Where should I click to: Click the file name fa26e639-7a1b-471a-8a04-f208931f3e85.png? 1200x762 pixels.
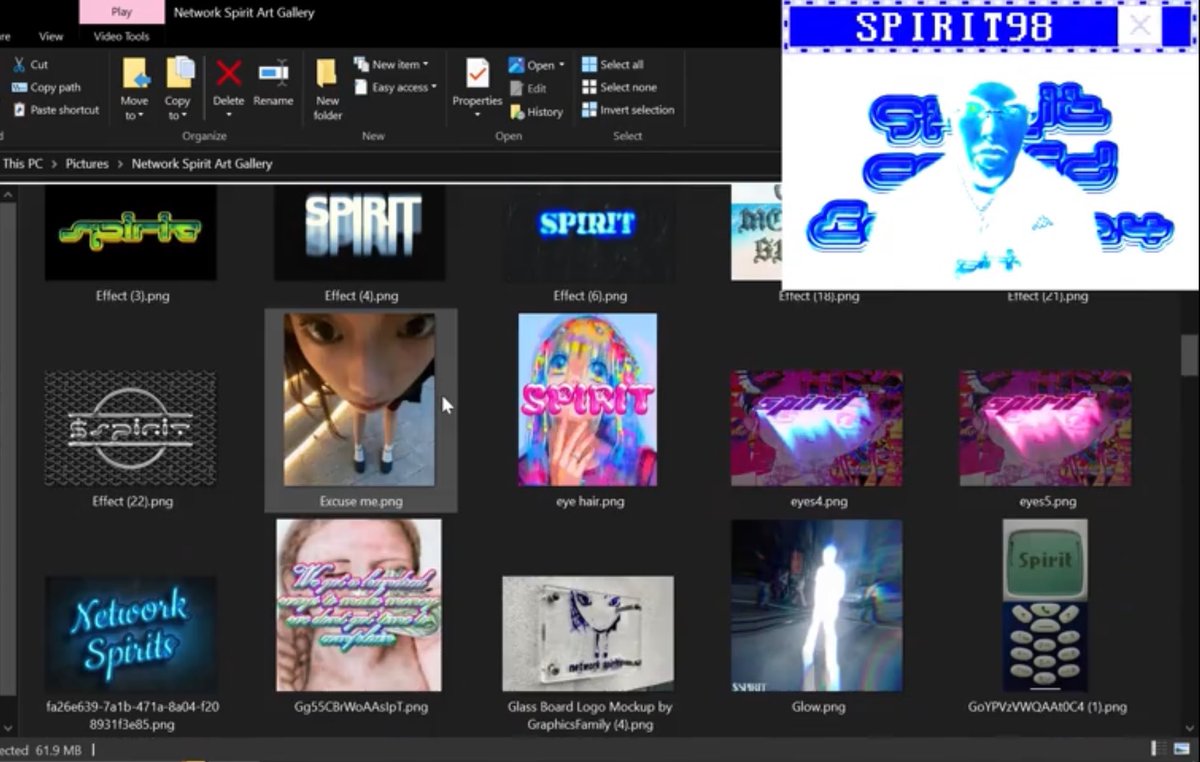pos(132,715)
